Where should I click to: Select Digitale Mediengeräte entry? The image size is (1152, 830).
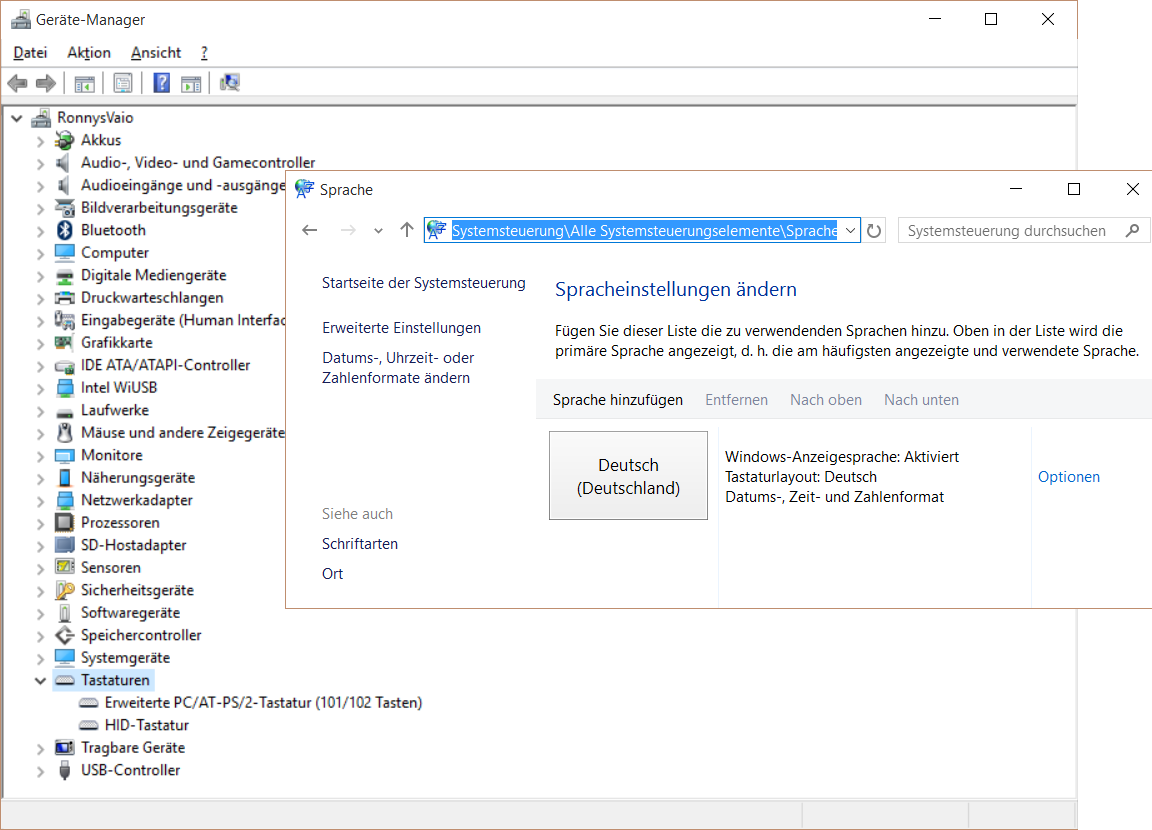click(154, 275)
